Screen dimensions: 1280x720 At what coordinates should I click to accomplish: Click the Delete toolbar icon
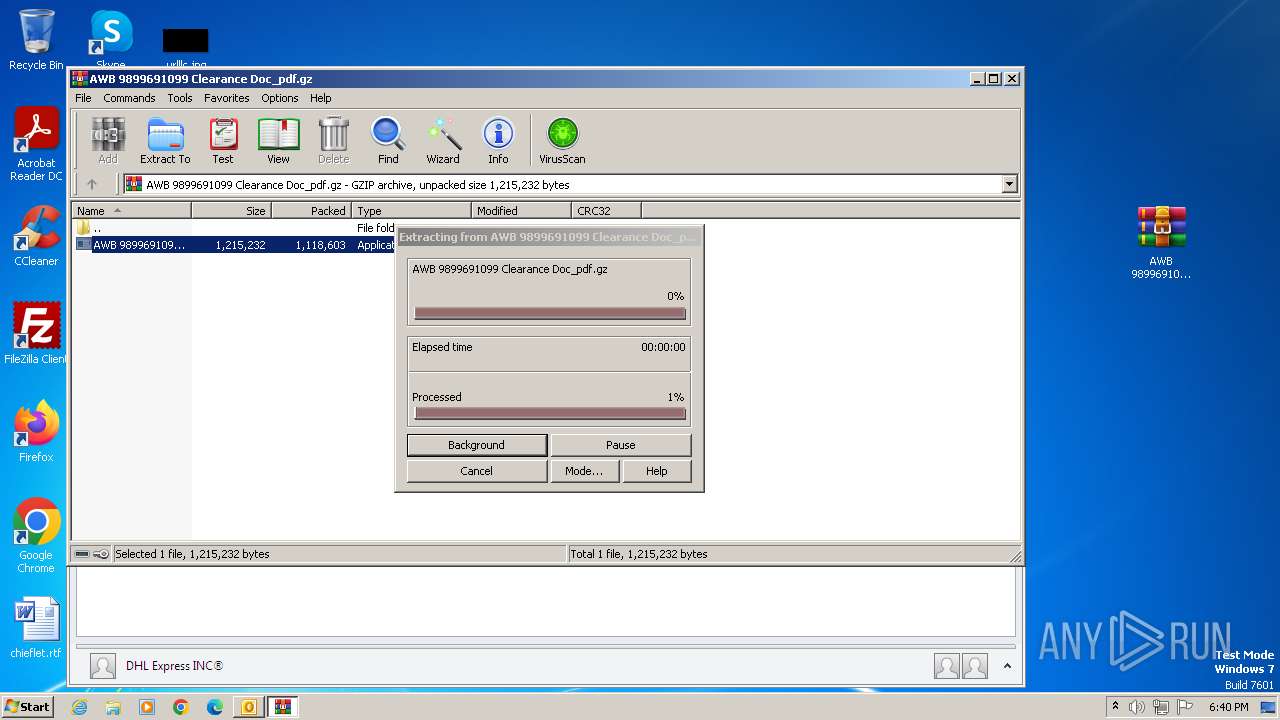pyautogui.click(x=333, y=141)
